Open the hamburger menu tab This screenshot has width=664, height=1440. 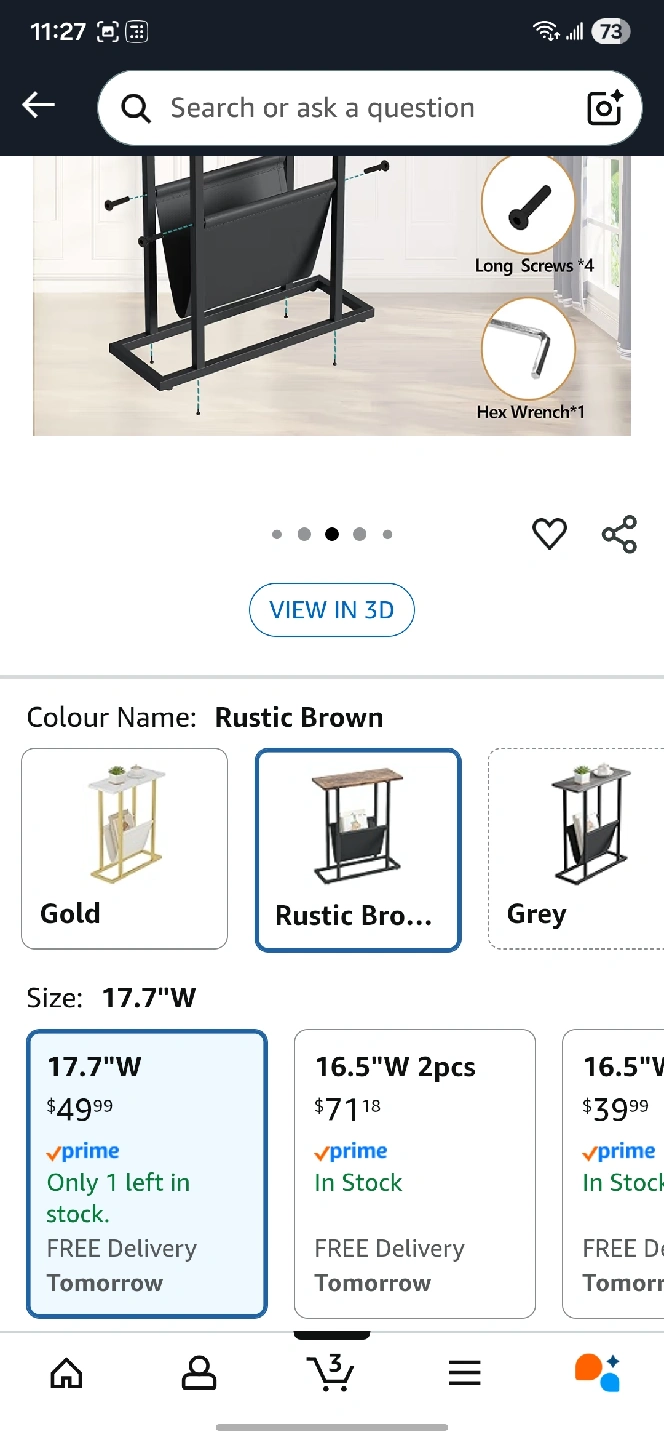coord(464,1373)
